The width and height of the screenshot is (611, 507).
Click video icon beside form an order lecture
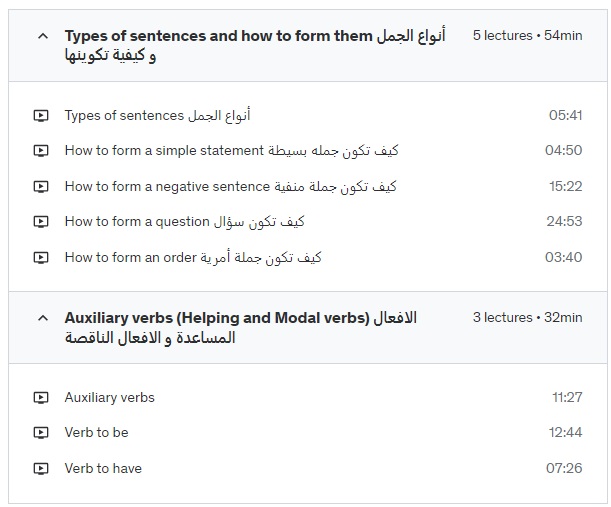[x=41, y=258]
